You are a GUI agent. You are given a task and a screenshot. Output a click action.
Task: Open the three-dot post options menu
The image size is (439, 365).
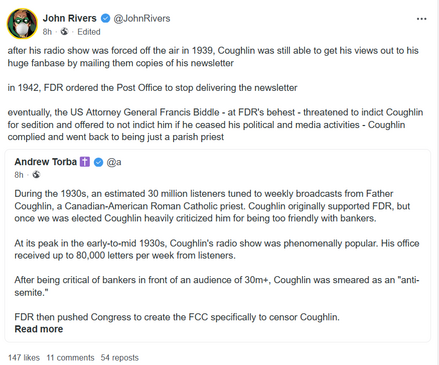click(421, 19)
